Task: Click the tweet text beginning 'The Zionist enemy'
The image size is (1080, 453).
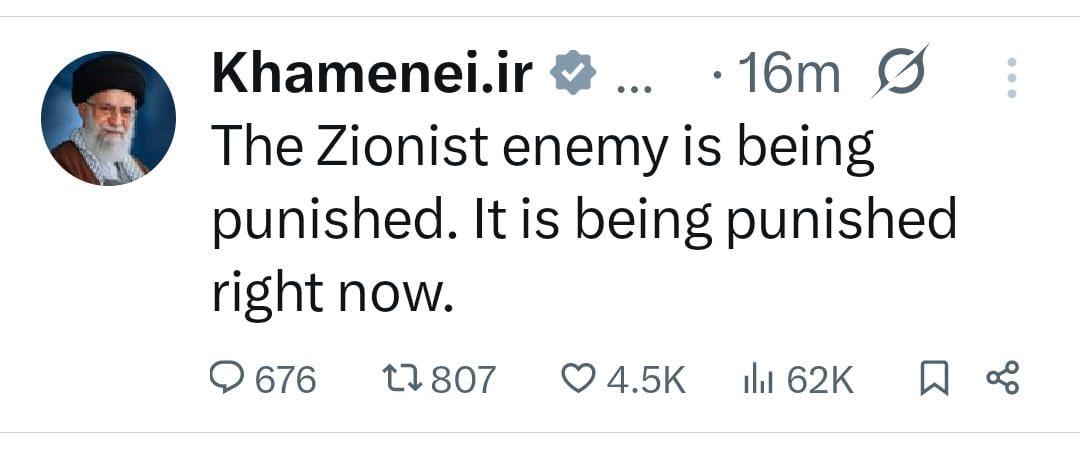Action: pos(543,148)
